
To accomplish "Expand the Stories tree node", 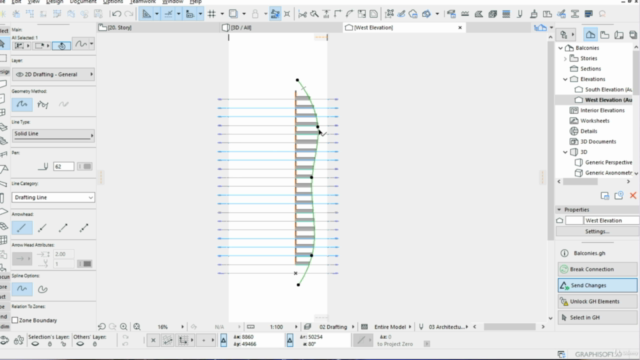I will tap(565, 59).
